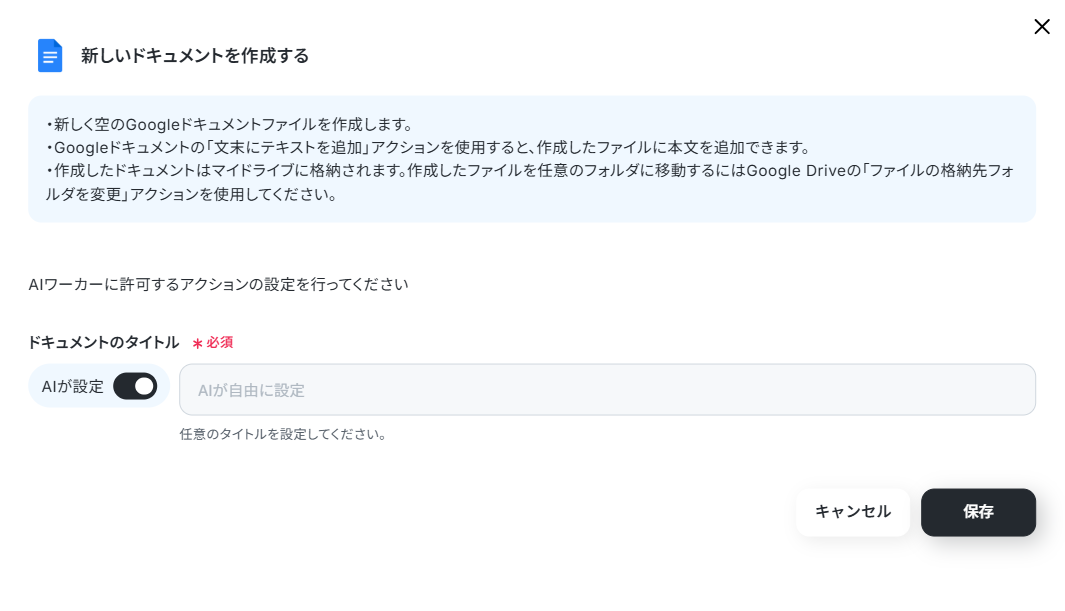Save settings with the 保存 button

tap(978, 512)
